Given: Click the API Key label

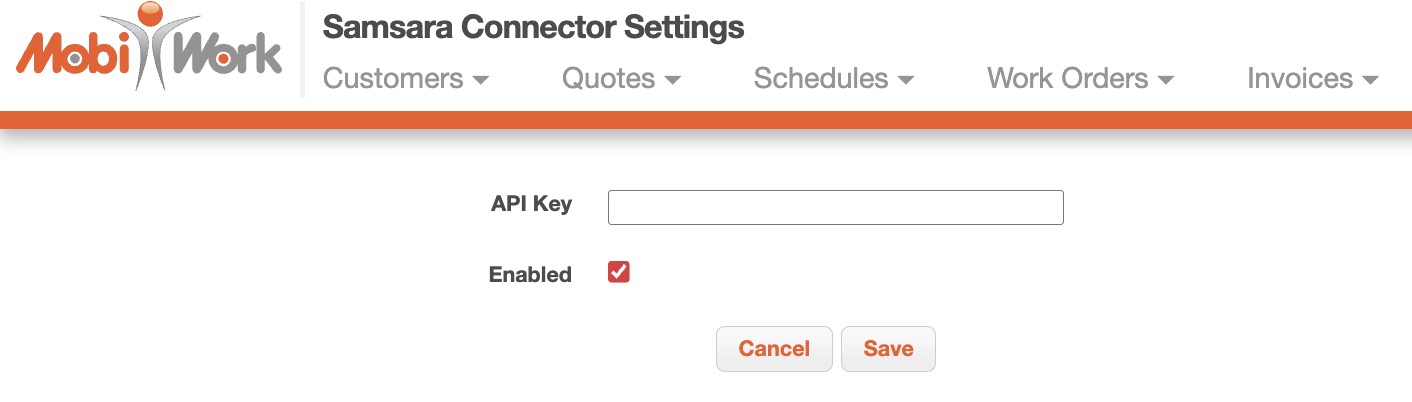Looking at the screenshot, I should tap(531, 204).
